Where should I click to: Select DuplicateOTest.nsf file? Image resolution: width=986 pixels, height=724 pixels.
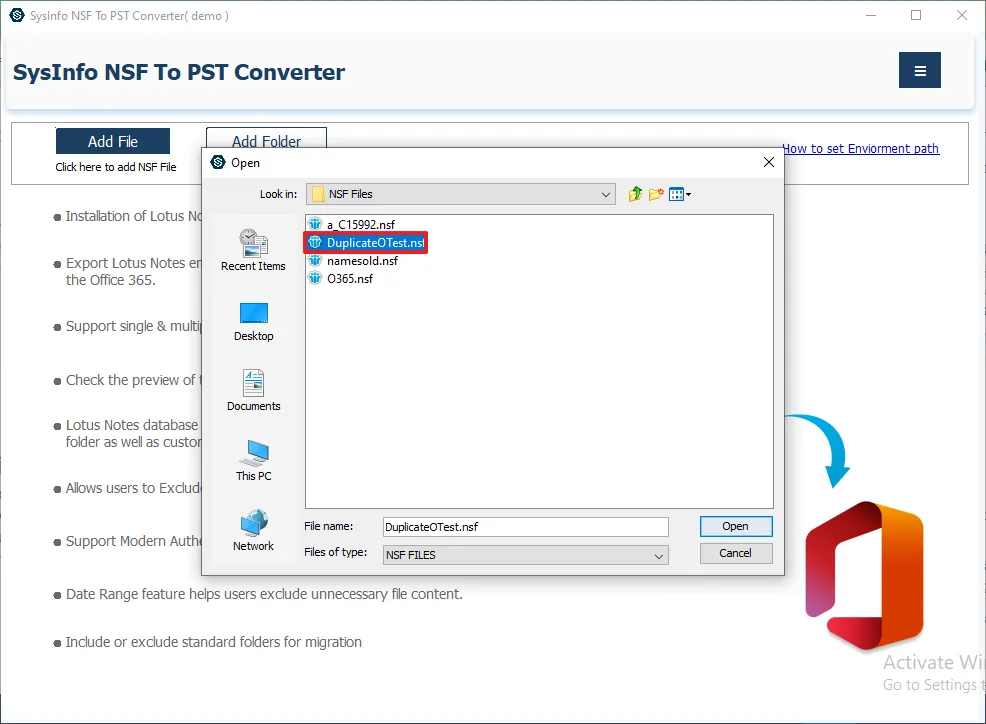365,242
